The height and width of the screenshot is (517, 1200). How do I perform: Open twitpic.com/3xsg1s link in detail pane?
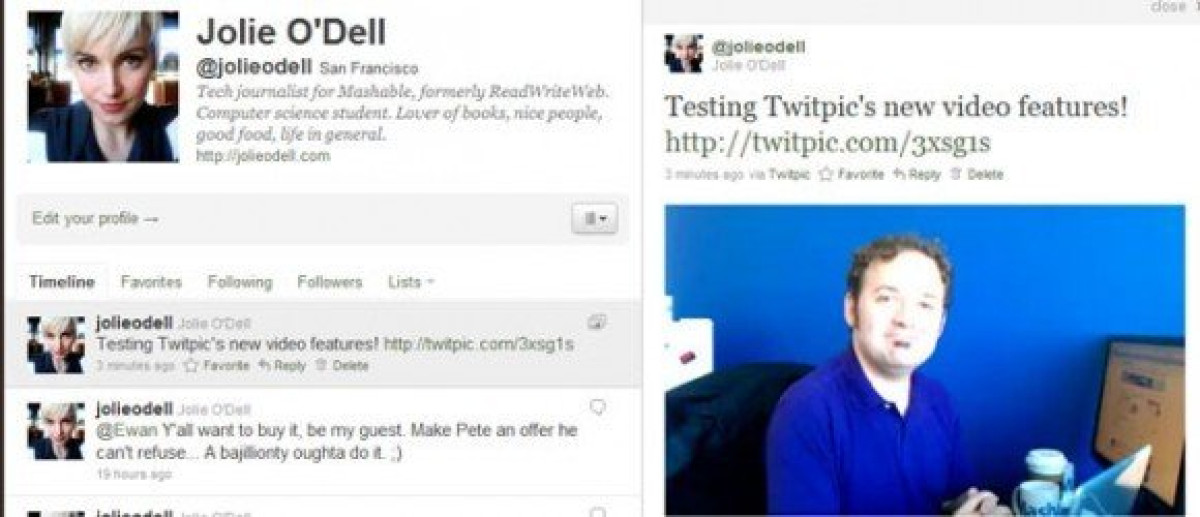click(827, 142)
